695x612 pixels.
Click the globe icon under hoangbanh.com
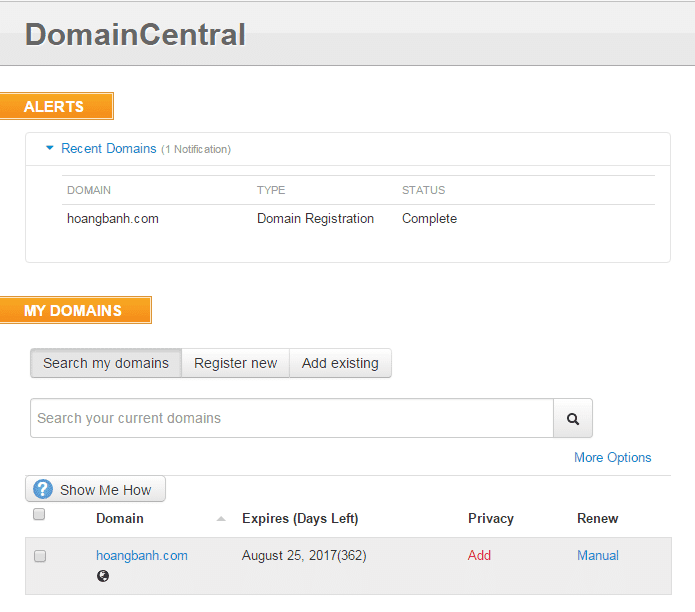pos(103,576)
